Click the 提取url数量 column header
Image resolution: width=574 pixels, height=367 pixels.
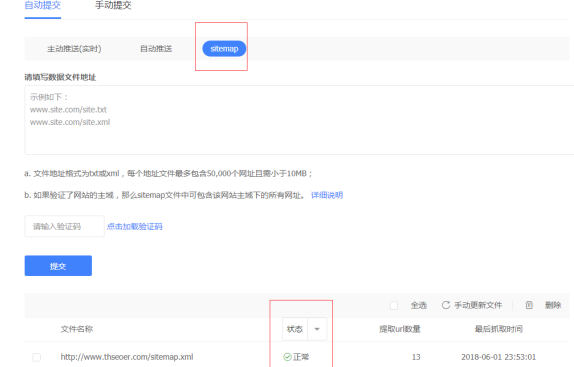(400, 329)
